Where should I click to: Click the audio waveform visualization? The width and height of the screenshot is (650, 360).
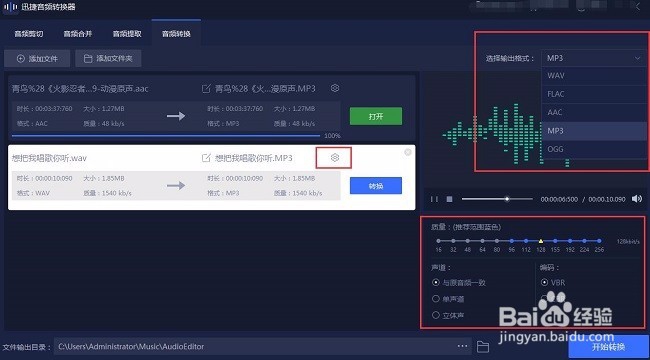click(x=507, y=135)
